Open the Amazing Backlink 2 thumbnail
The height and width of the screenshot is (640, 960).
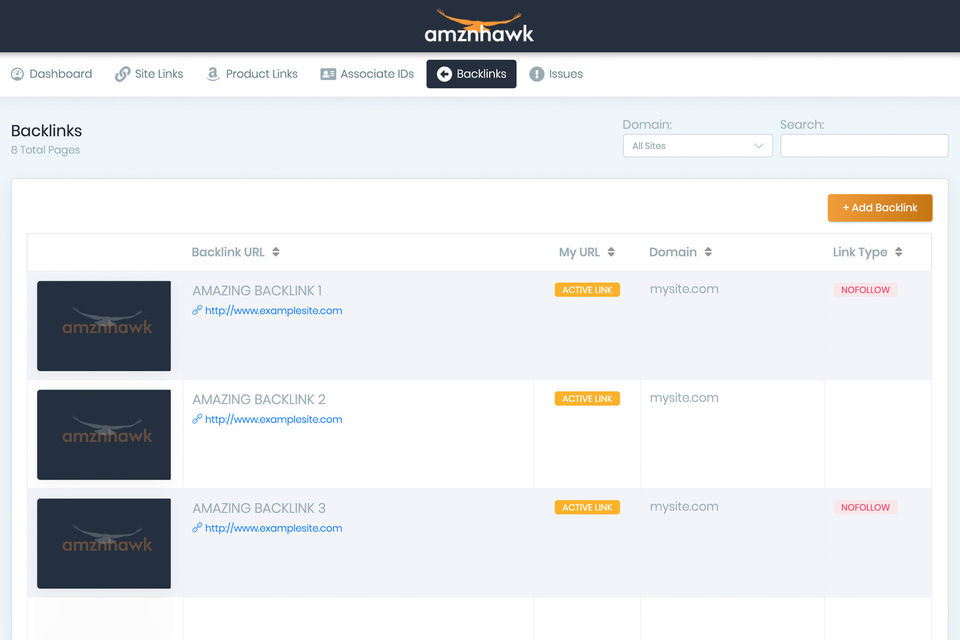click(x=104, y=435)
